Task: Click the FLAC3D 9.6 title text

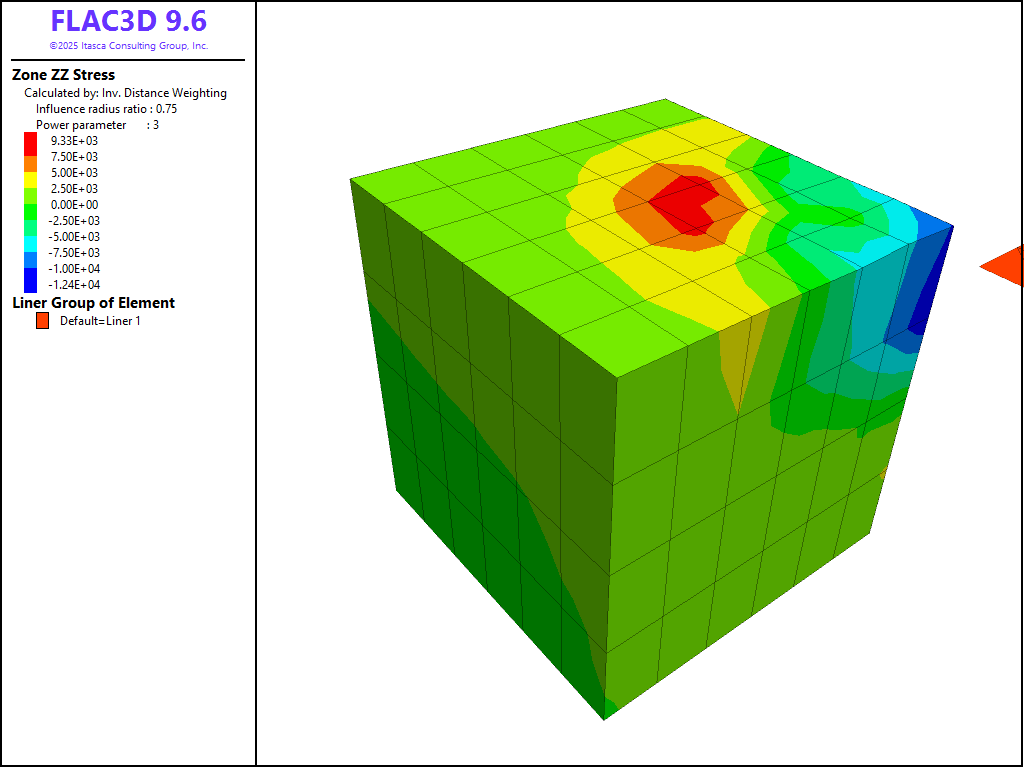Action: pos(128,22)
